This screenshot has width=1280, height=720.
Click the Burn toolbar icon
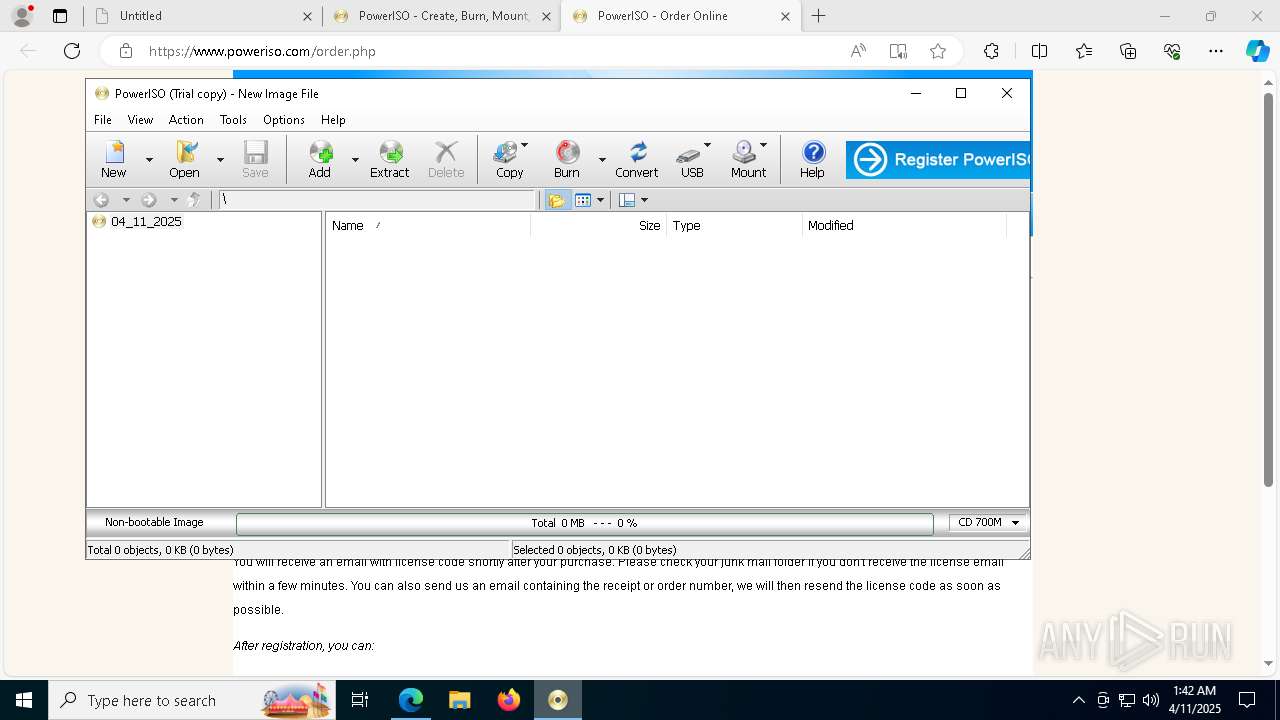point(567,159)
